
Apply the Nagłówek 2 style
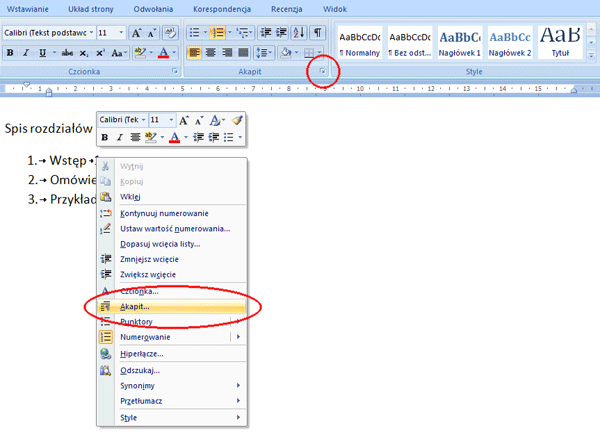point(510,43)
